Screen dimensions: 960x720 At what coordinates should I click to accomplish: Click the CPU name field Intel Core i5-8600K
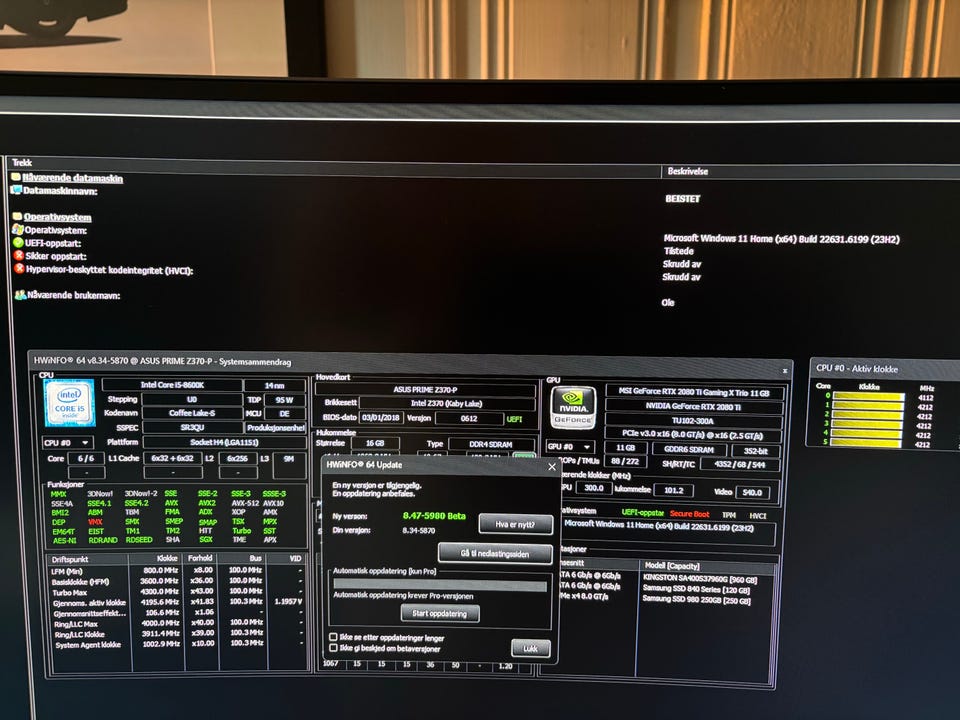coord(172,385)
